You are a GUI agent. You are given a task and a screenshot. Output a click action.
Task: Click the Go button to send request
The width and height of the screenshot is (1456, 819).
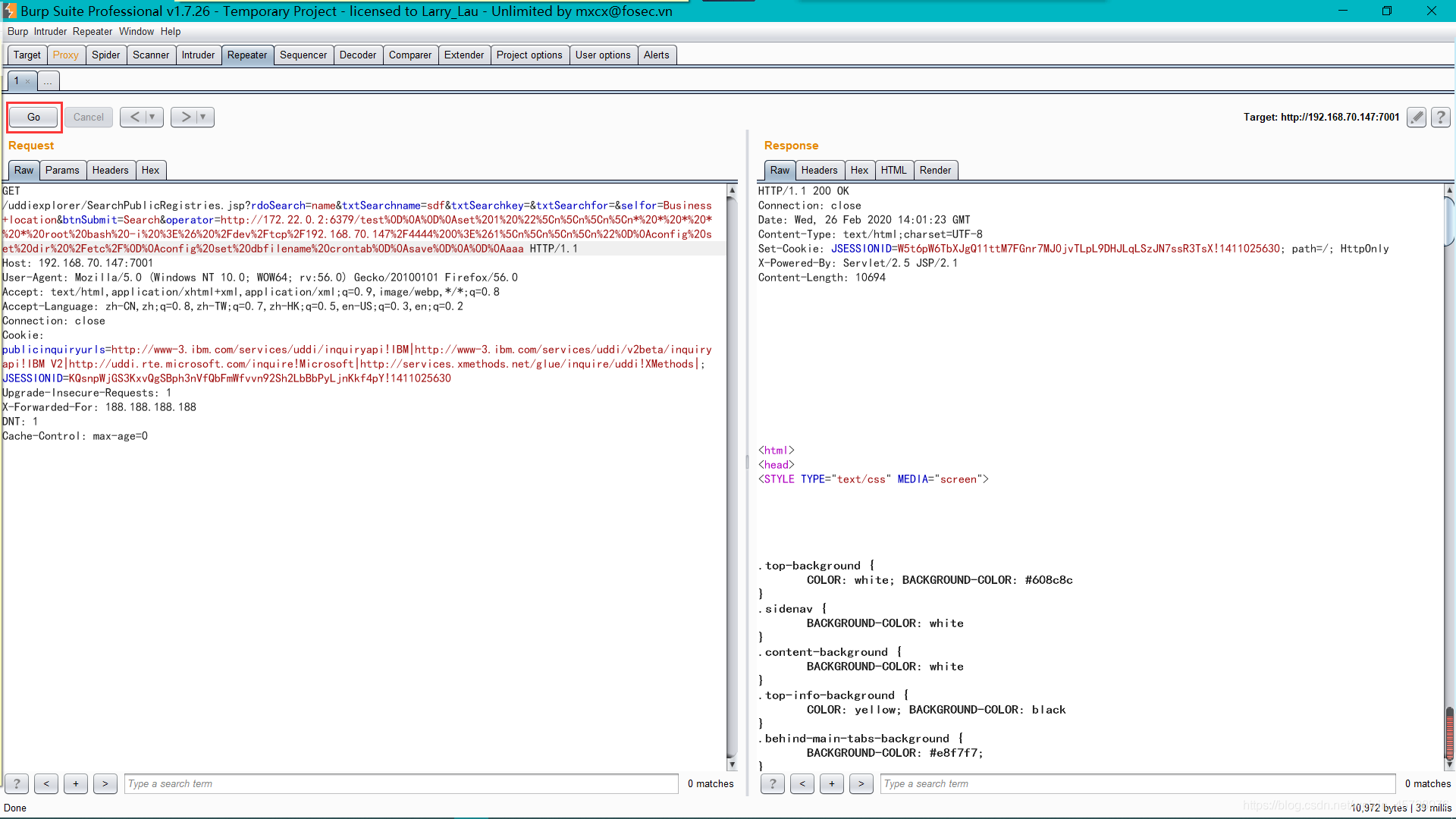[x=34, y=117]
